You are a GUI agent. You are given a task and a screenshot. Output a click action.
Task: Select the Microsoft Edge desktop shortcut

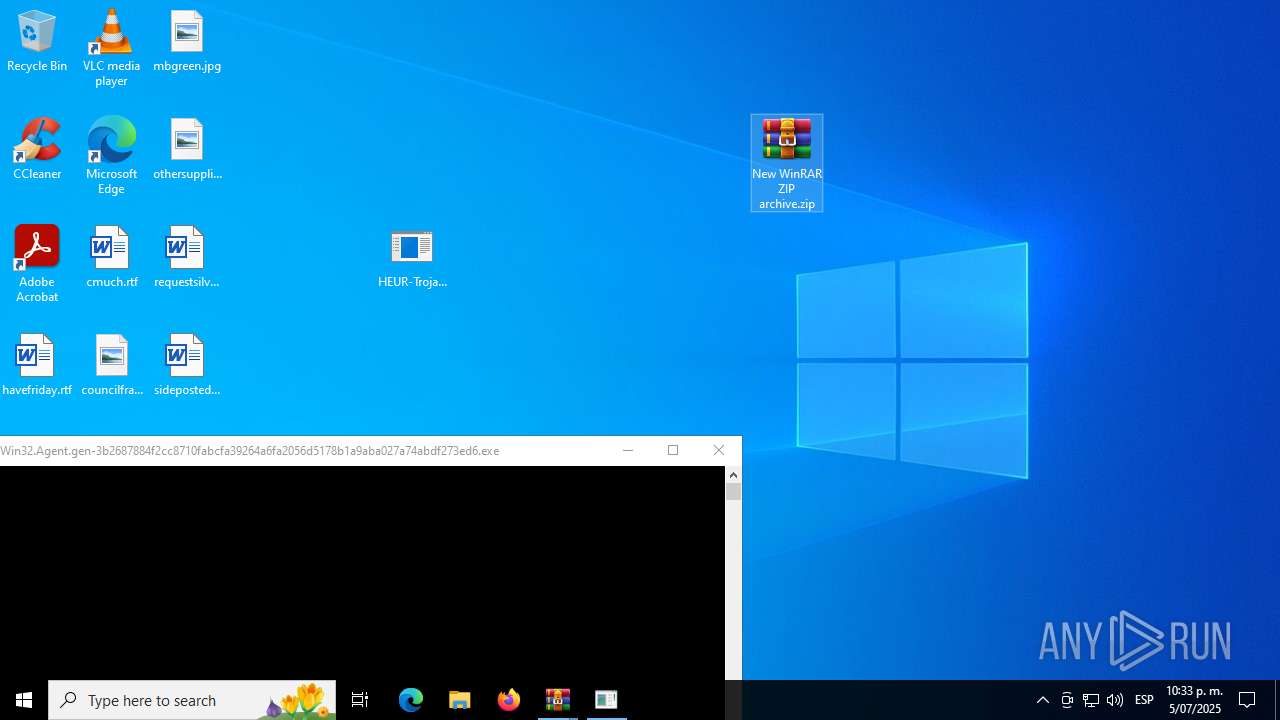(x=111, y=156)
